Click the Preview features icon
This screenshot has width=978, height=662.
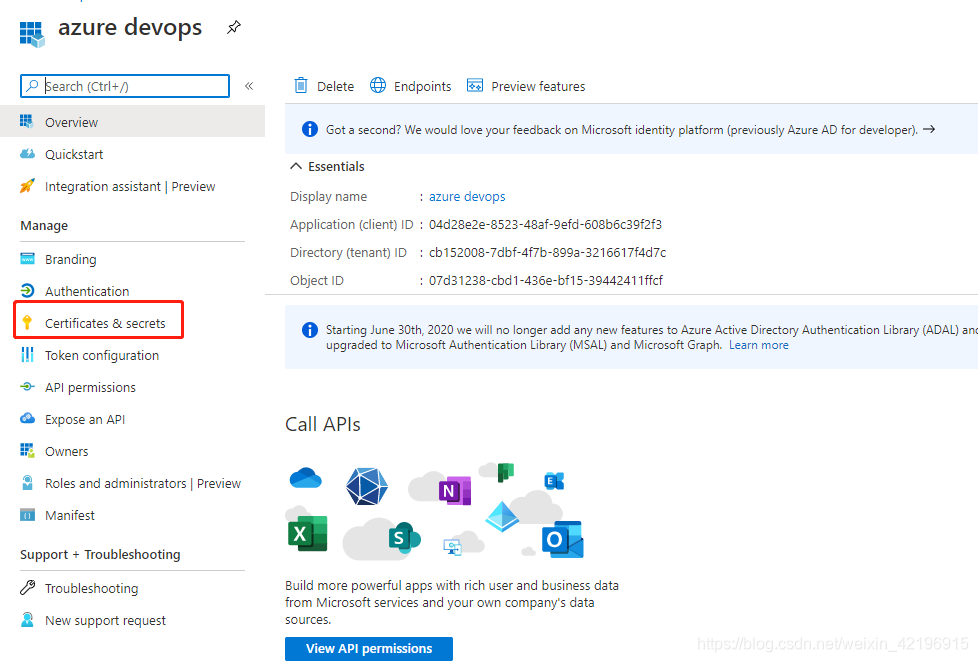(475, 85)
